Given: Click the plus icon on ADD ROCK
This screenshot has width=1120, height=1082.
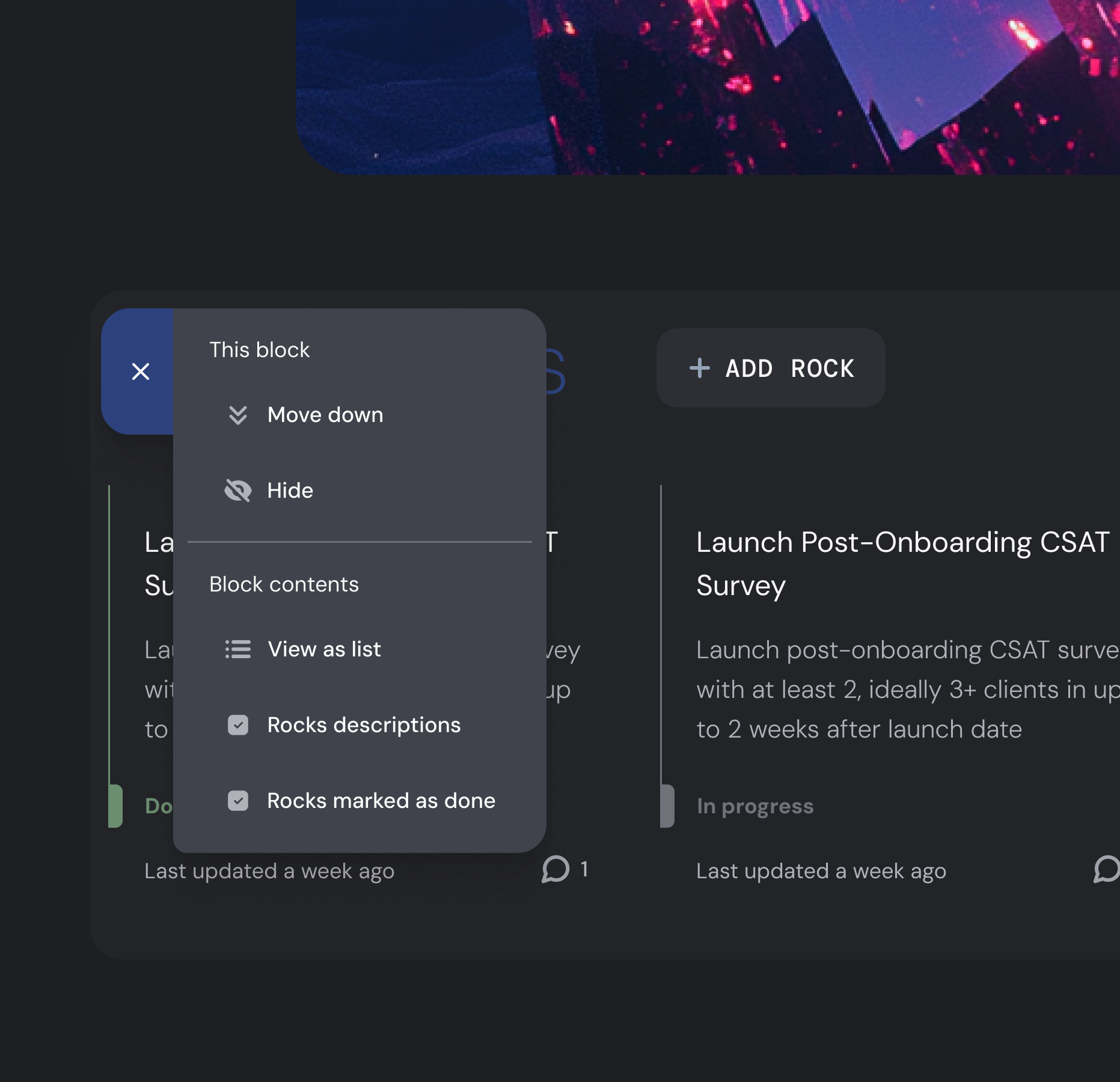Looking at the screenshot, I should [699, 368].
